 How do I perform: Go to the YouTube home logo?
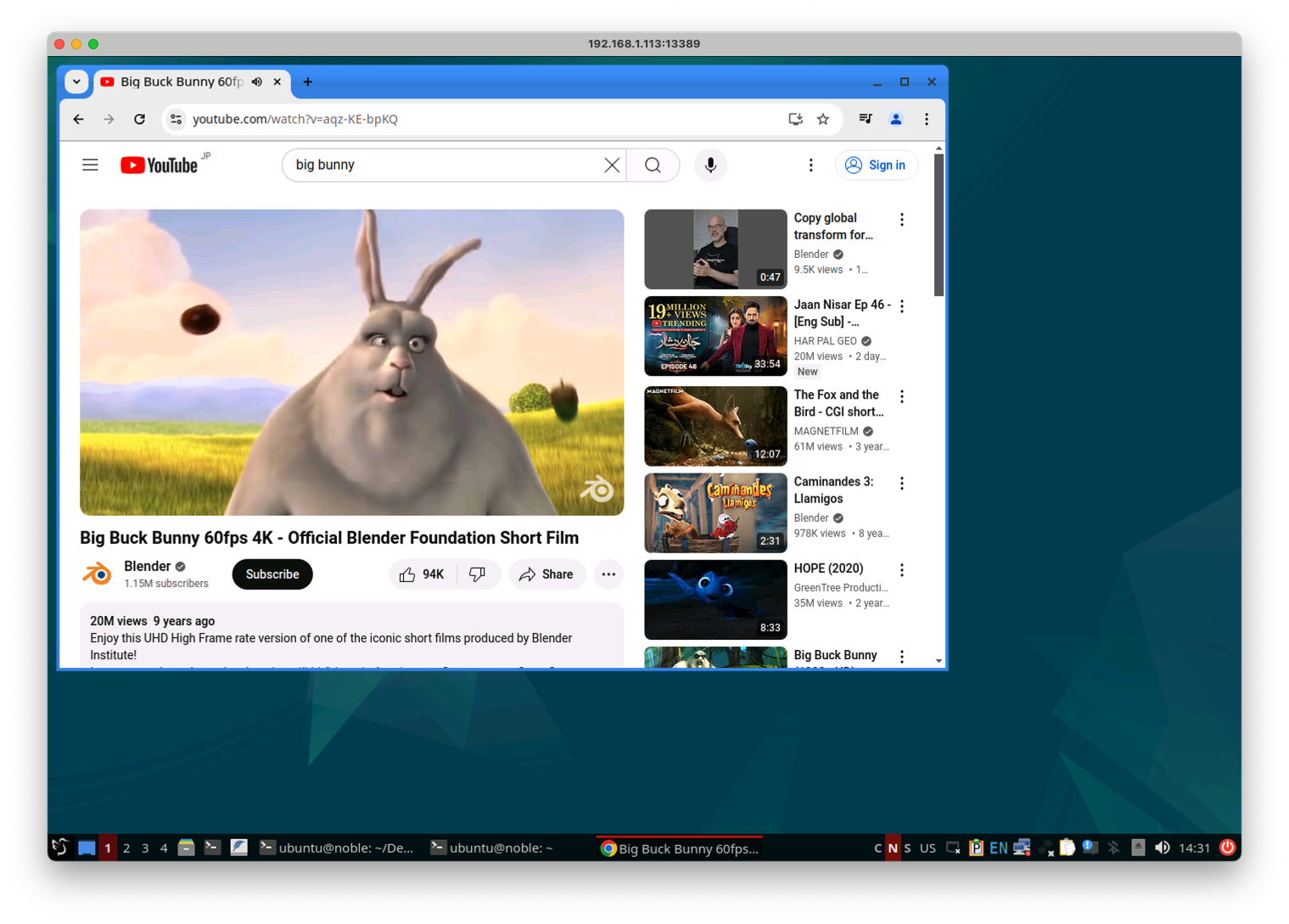click(x=160, y=165)
